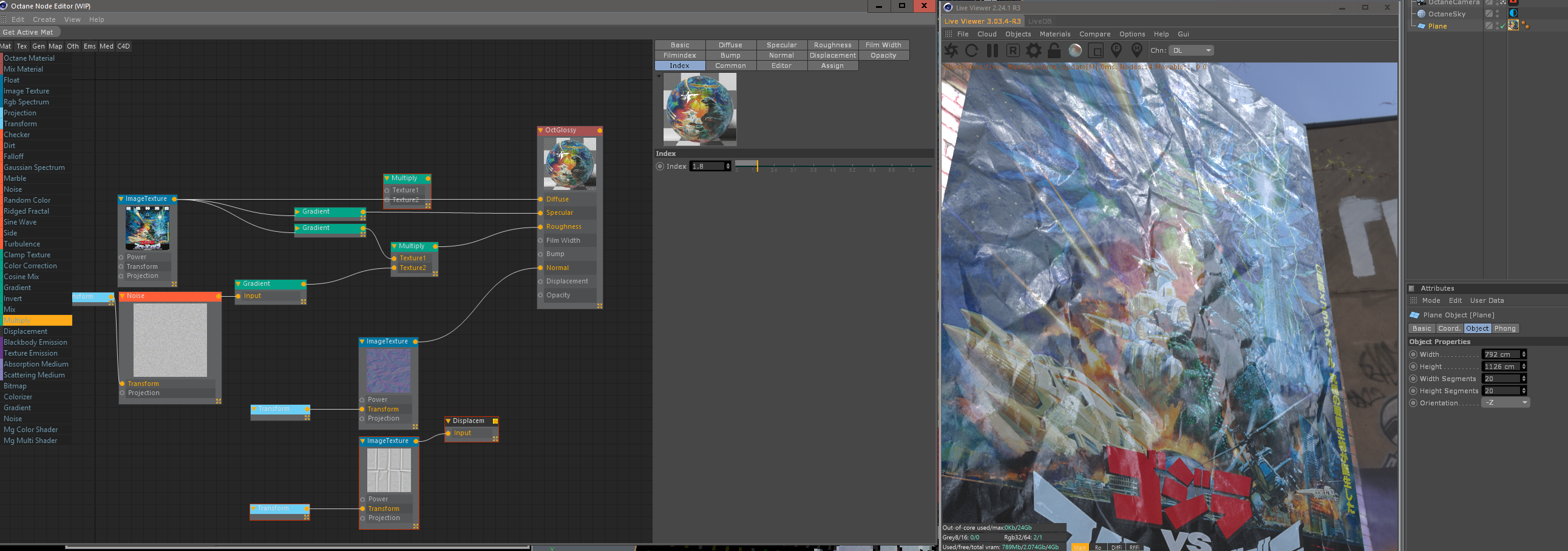Toggle the Plane visibility dots in Object Manager
This screenshot has width=1568, height=551.
[1498, 26]
